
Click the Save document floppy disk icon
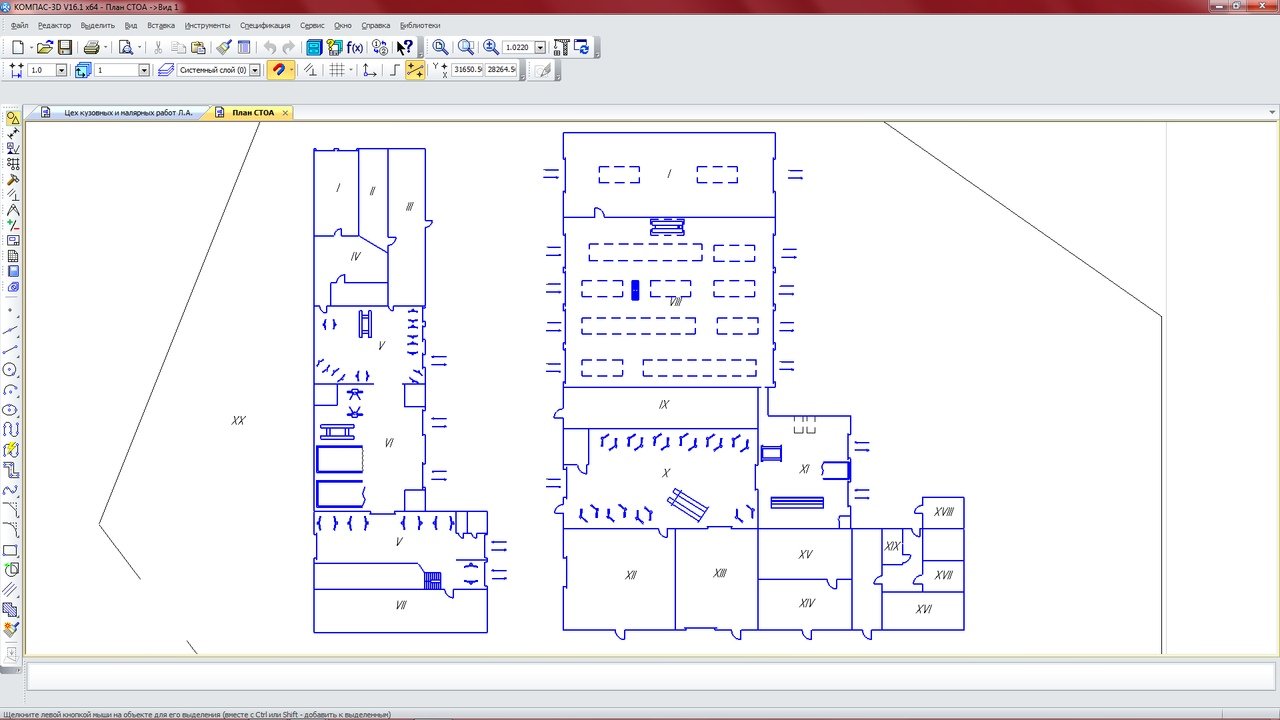tap(65, 47)
